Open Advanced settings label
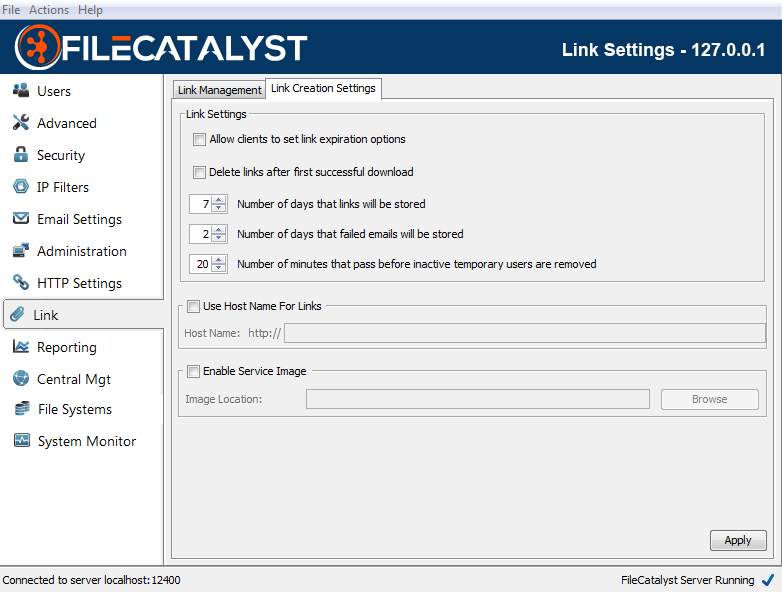Viewport: 782px width, 592px height. click(67, 123)
